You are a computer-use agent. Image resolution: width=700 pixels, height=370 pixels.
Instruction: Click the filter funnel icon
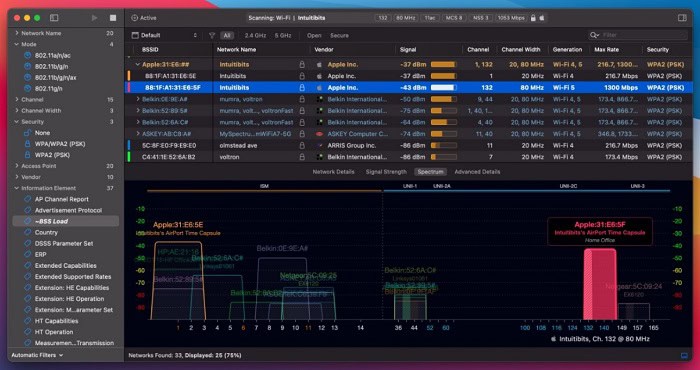coord(212,35)
